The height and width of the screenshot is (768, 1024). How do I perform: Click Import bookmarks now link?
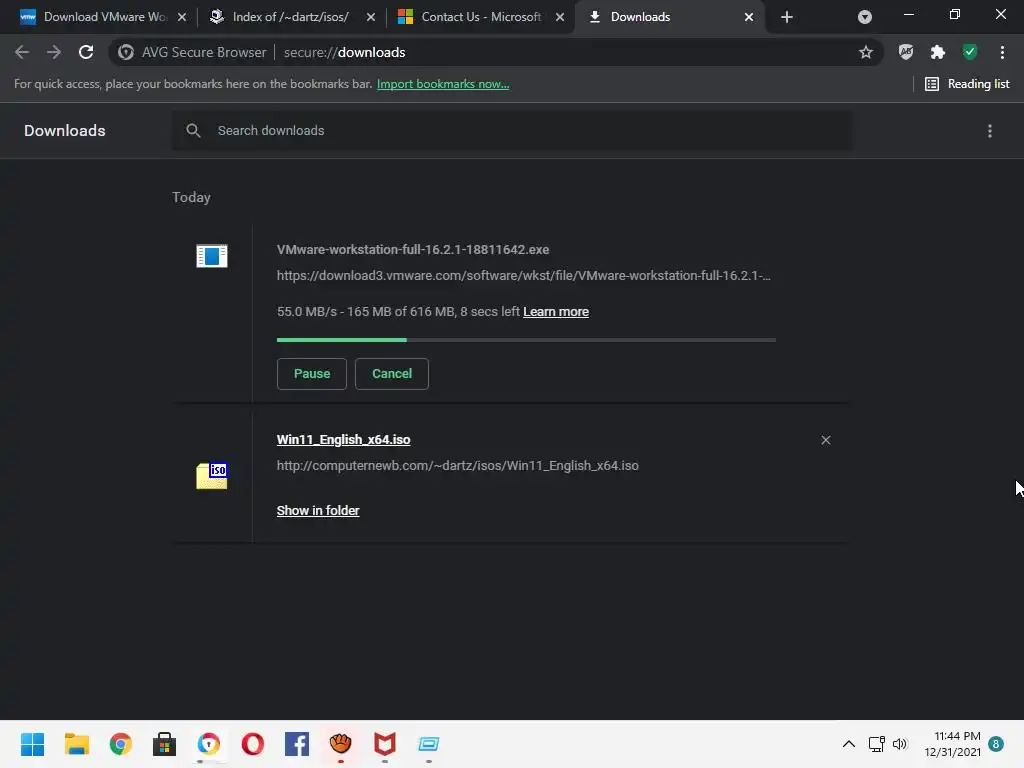pos(443,84)
